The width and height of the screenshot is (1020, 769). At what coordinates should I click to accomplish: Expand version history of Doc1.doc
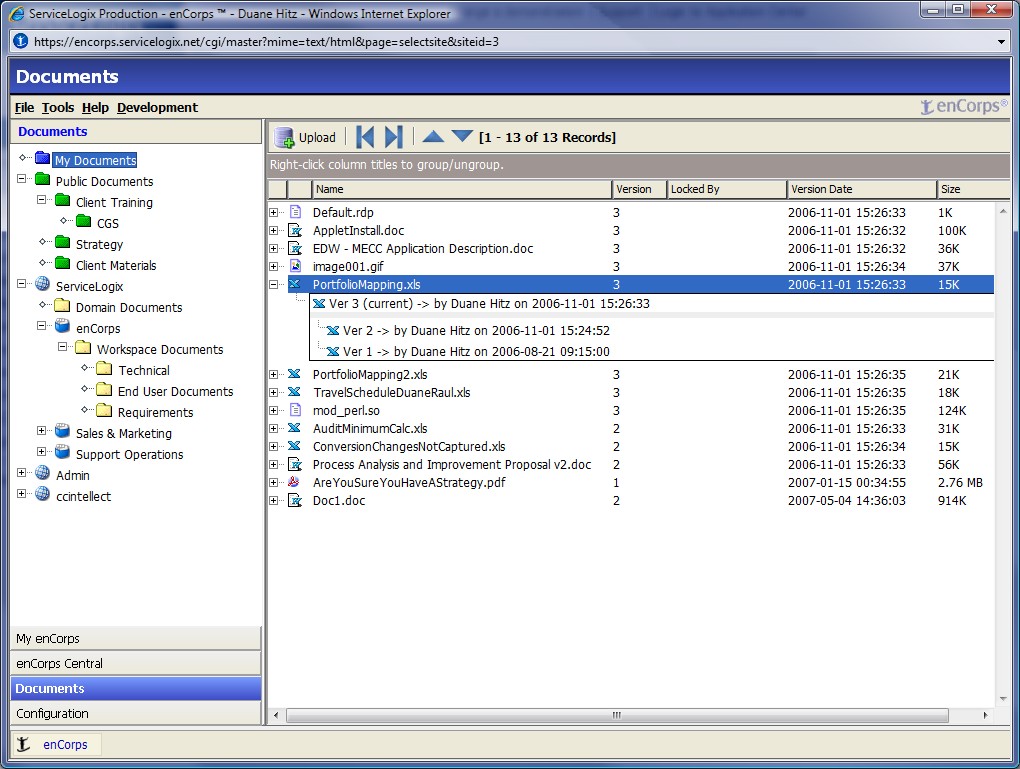(274, 500)
